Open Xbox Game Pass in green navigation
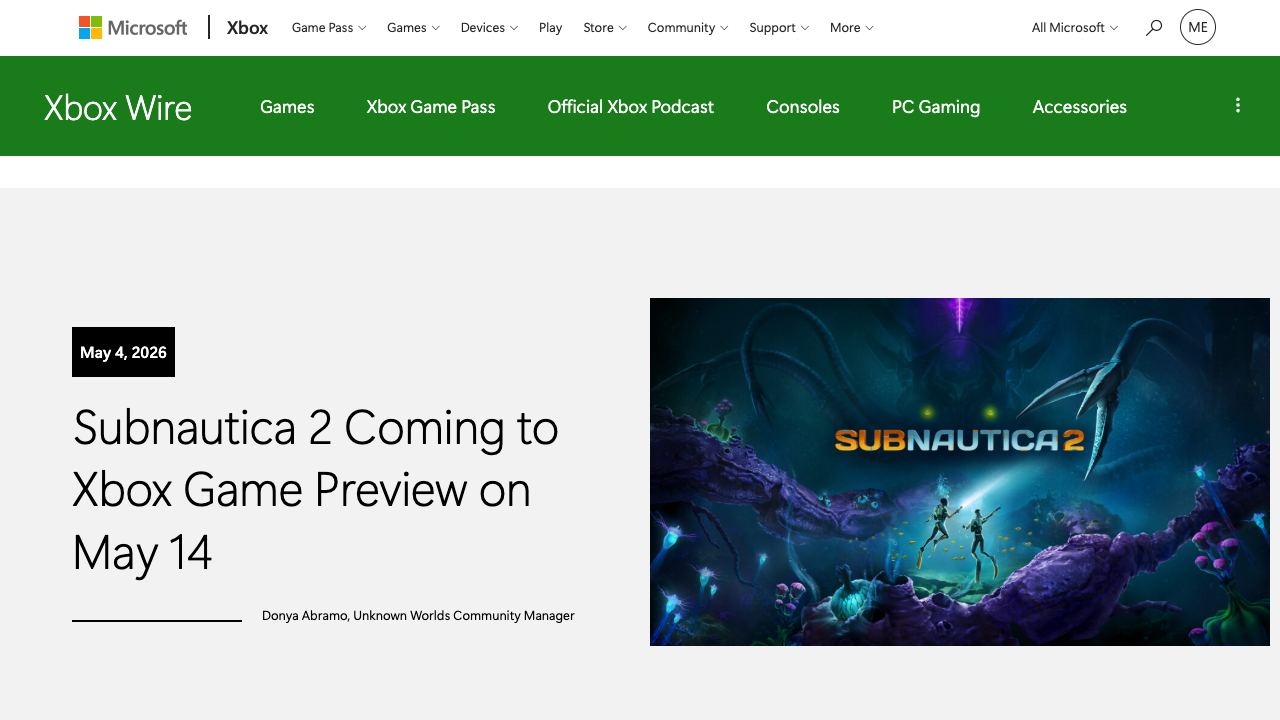 [431, 107]
